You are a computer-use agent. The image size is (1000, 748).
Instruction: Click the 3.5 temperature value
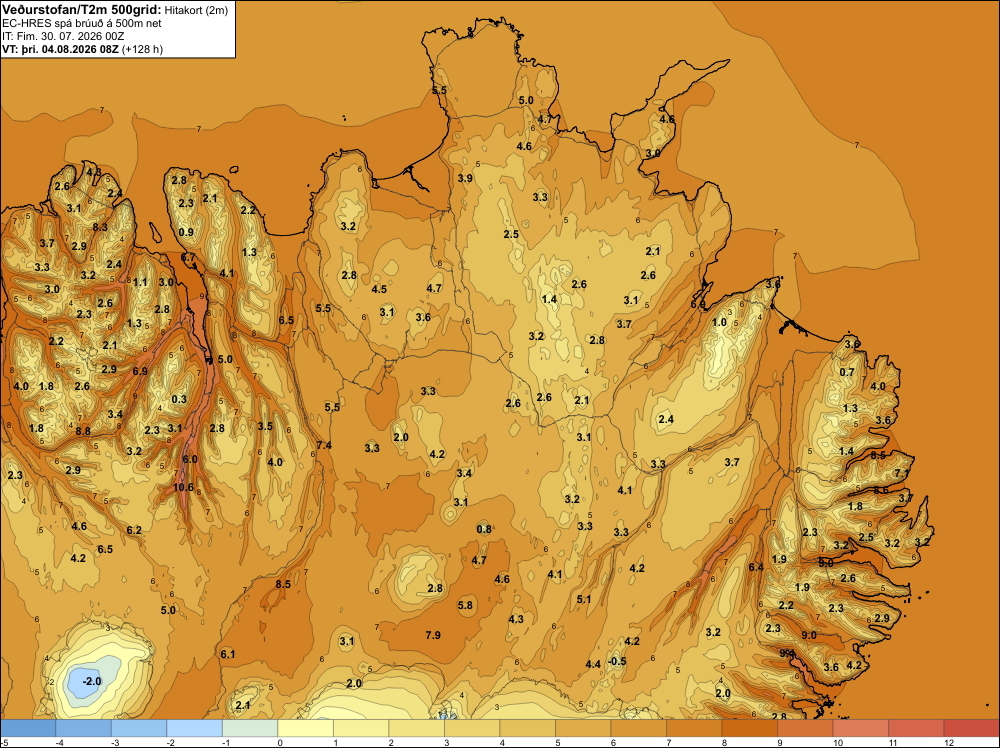click(x=265, y=426)
